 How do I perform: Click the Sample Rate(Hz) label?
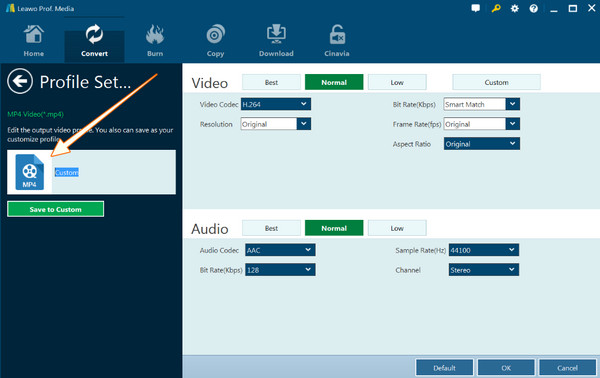point(421,250)
